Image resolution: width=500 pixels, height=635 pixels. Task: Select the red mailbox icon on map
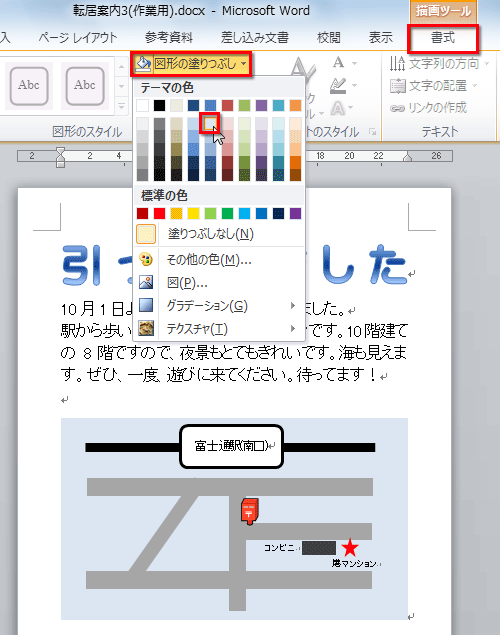coord(249,512)
